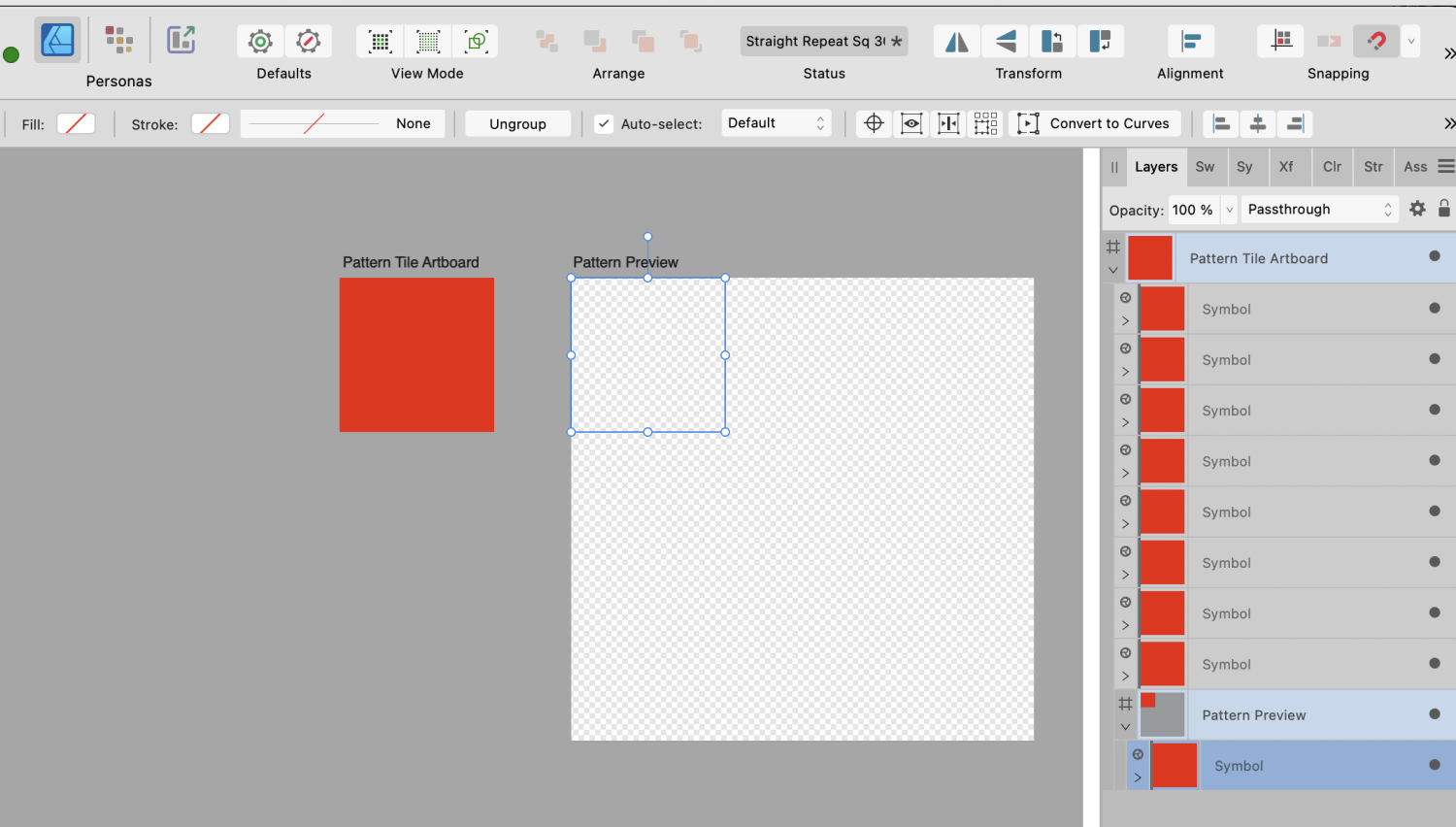This screenshot has width=1456, height=827.
Task: Collapse the Pattern Tile Artboard layer
Action: tap(1112, 269)
